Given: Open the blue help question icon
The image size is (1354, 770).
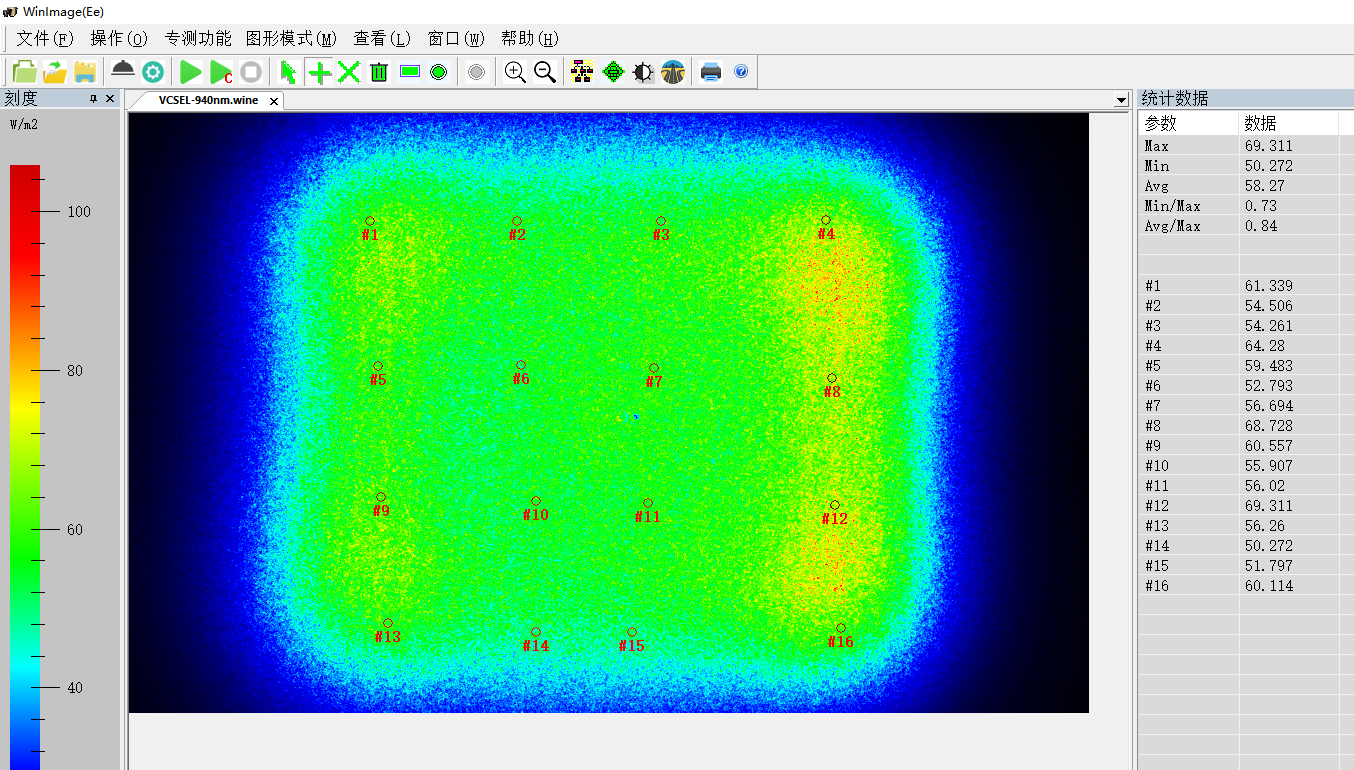Looking at the screenshot, I should [x=741, y=72].
